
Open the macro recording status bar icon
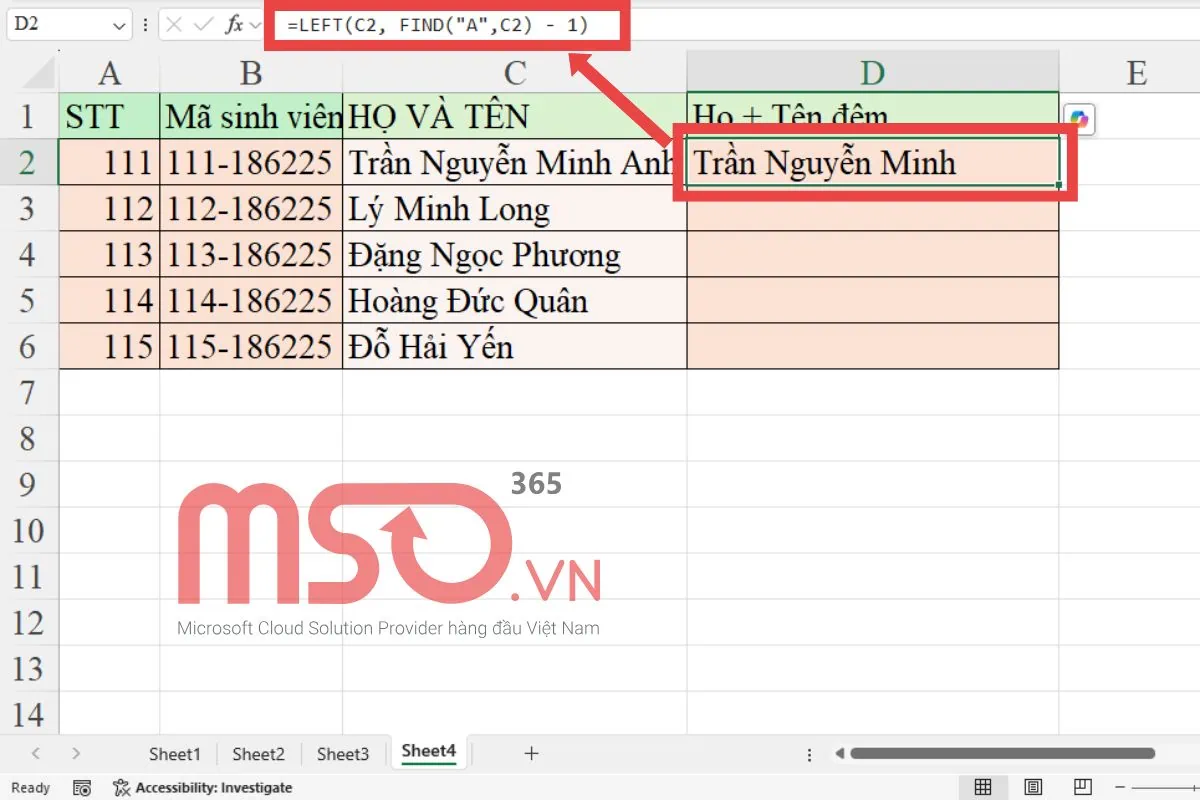pyautogui.click(x=83, y=788)
